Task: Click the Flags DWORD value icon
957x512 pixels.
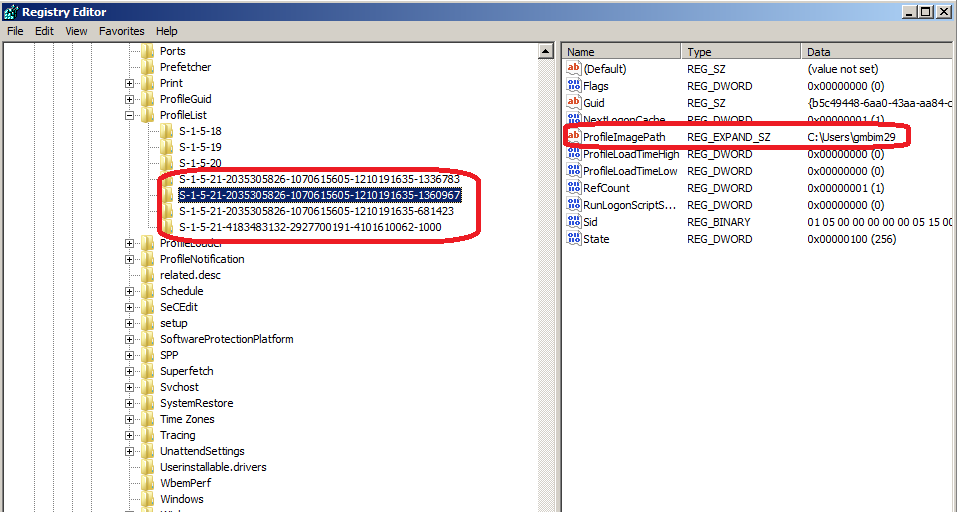Action: [574, 86]
